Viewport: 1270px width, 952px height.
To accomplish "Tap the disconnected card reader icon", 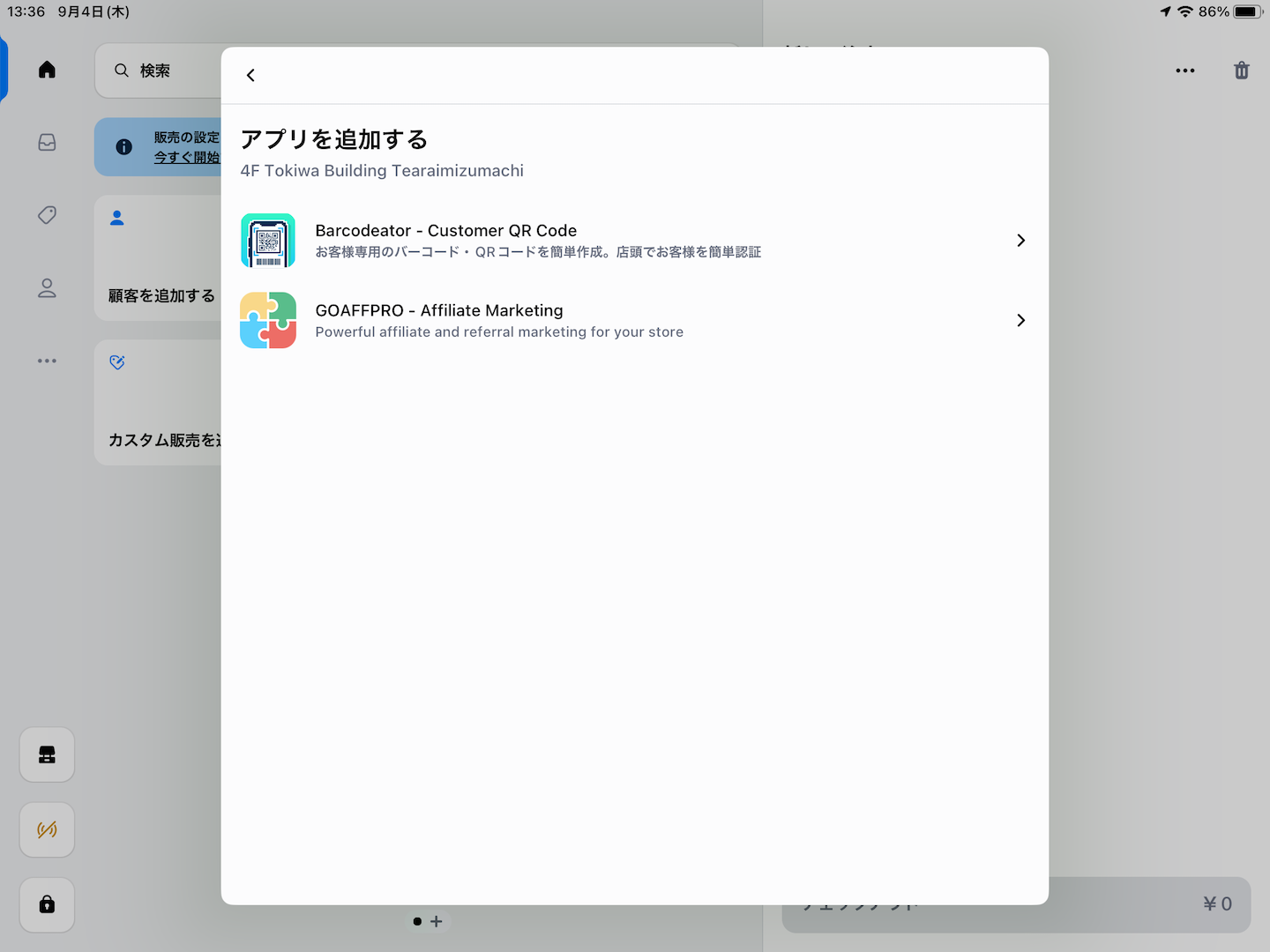I will [x=48, y=829].
